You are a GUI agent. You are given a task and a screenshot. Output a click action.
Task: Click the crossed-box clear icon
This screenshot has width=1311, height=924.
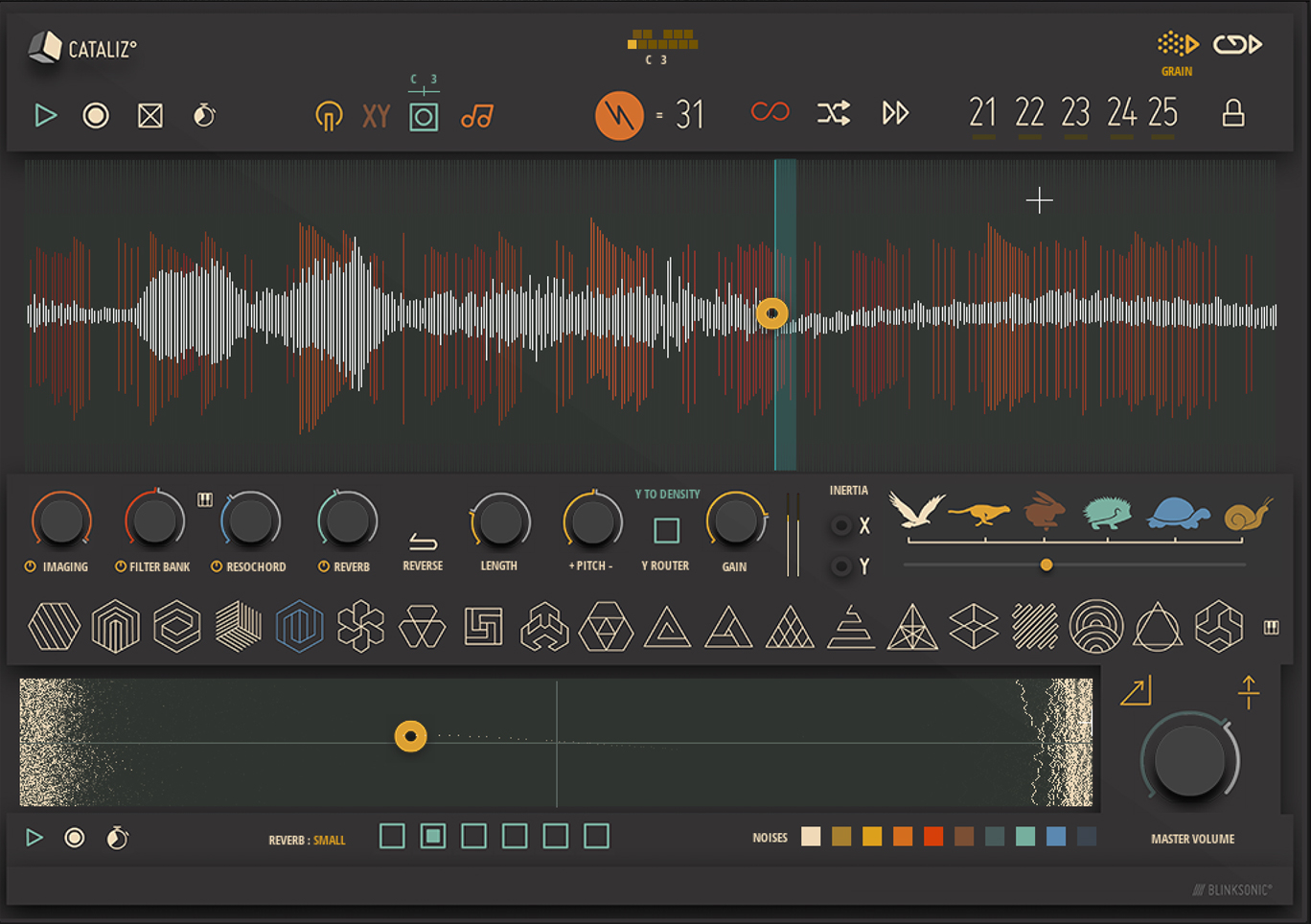150,116
